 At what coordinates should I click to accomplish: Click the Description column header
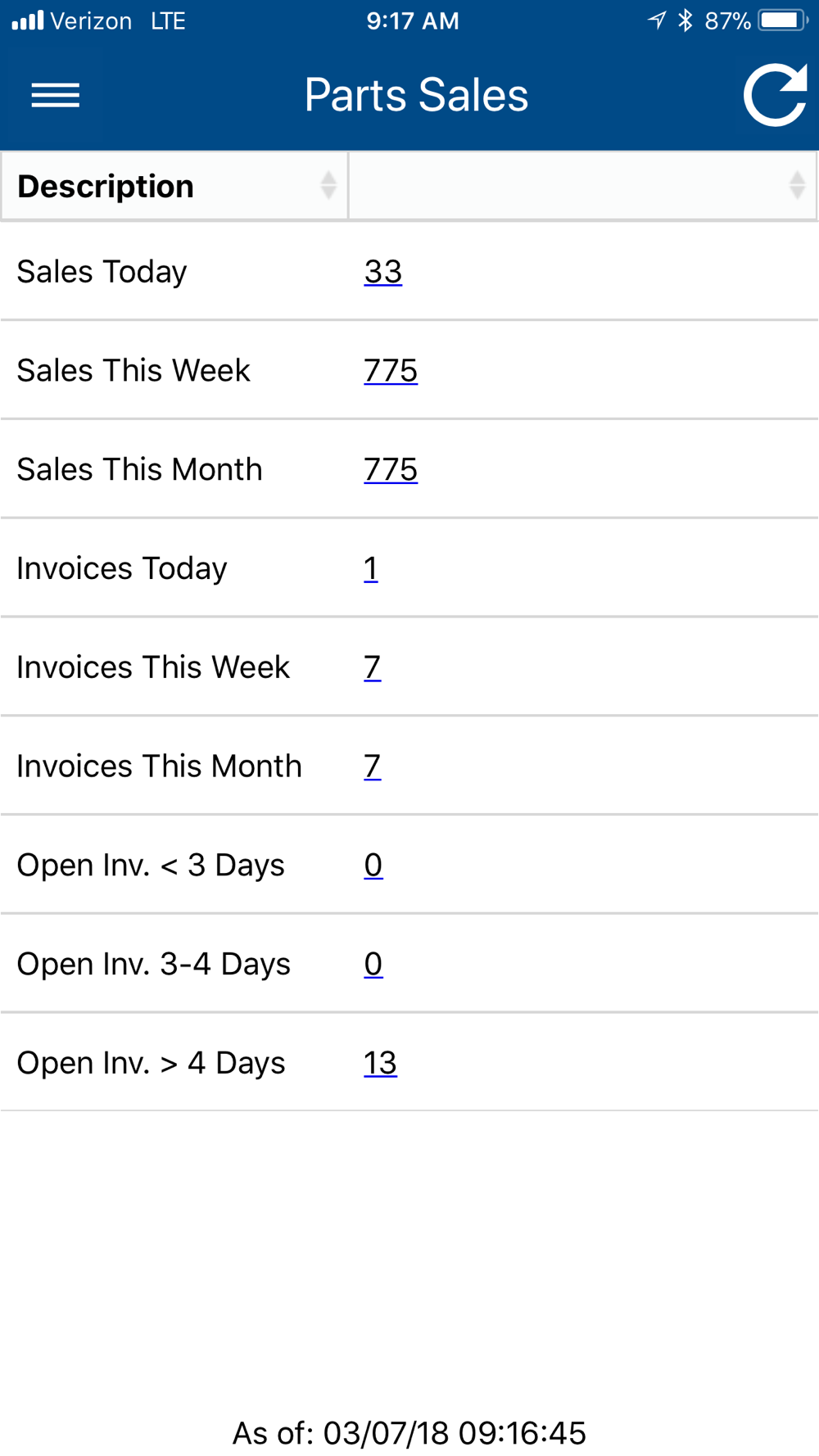(x=106, y=187)
